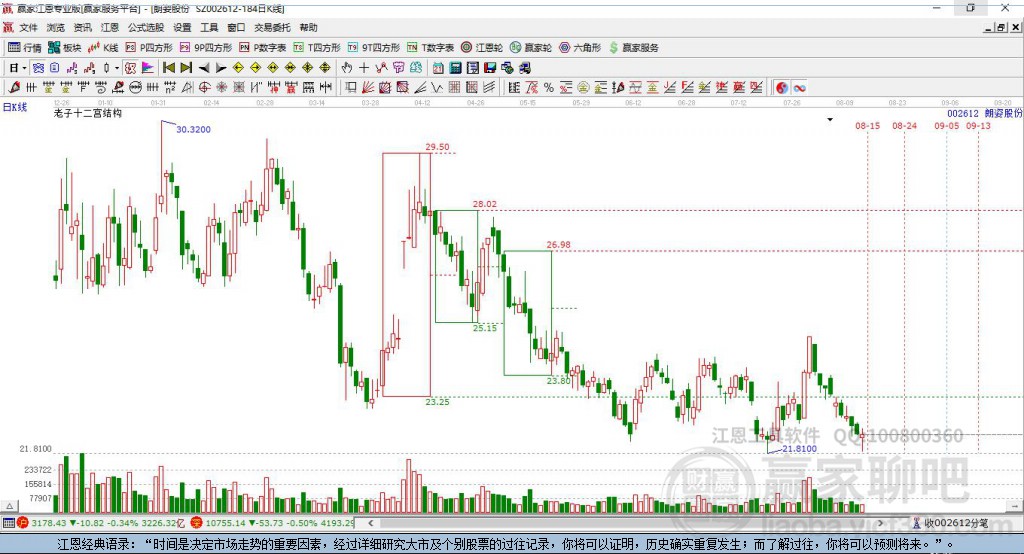Click the 09-13 date marker
1024x554 pixels.
click(978, 125)
